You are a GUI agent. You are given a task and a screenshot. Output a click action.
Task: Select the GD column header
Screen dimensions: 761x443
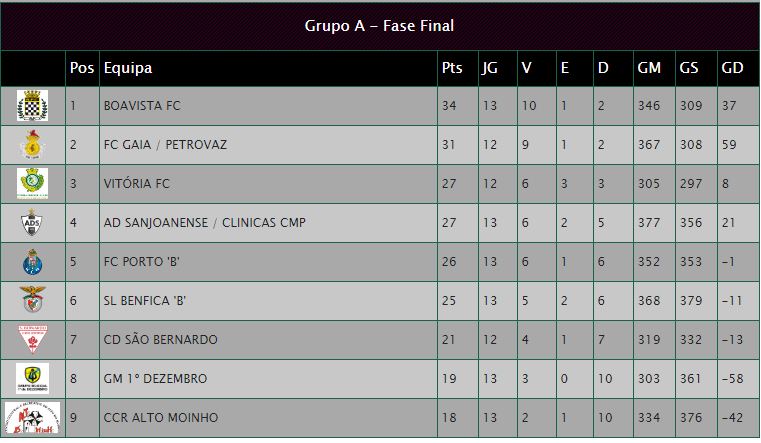pos(732,68)
